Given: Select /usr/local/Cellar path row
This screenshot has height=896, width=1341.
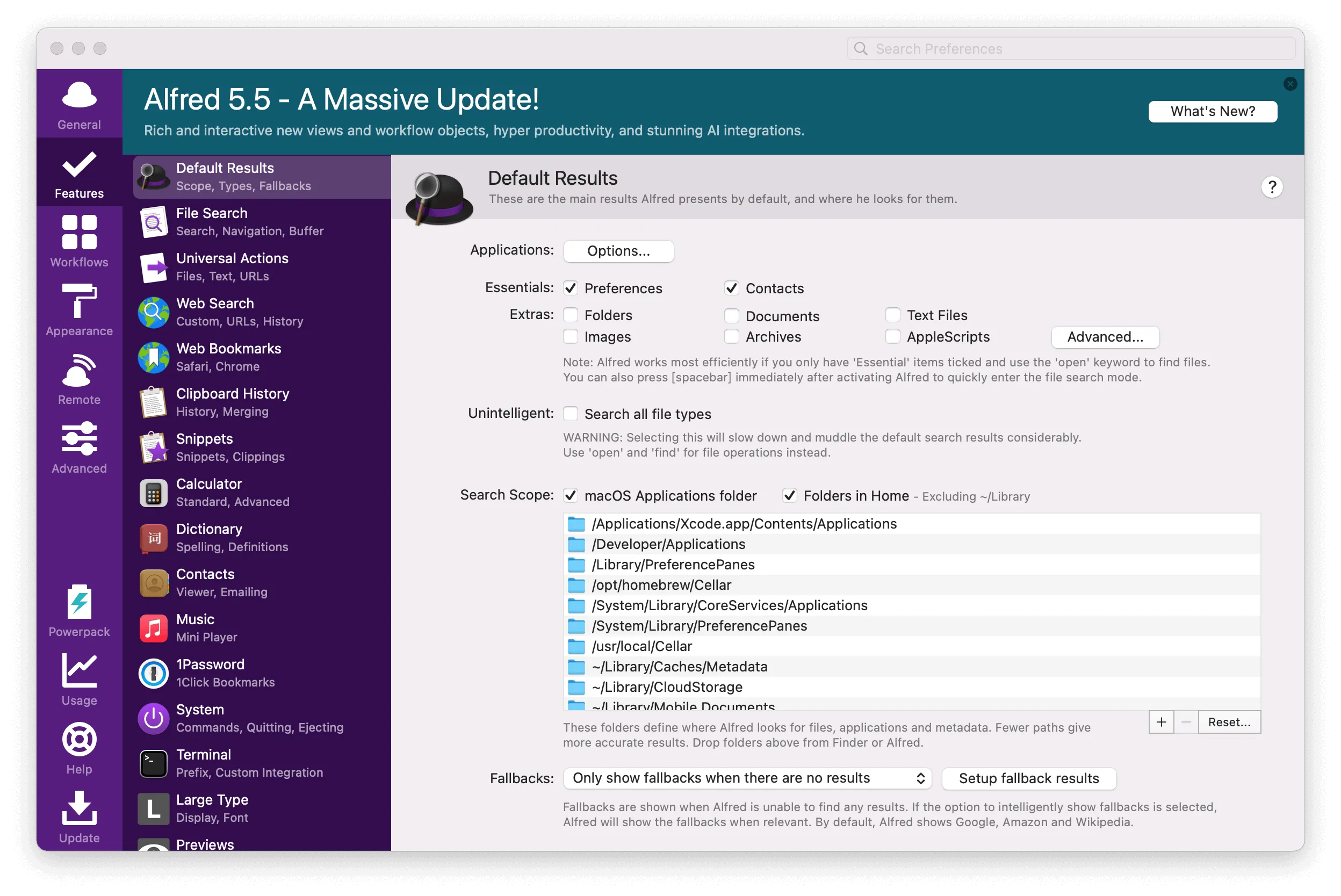Looking at the screenshot, I should click(x=911, y=646).
